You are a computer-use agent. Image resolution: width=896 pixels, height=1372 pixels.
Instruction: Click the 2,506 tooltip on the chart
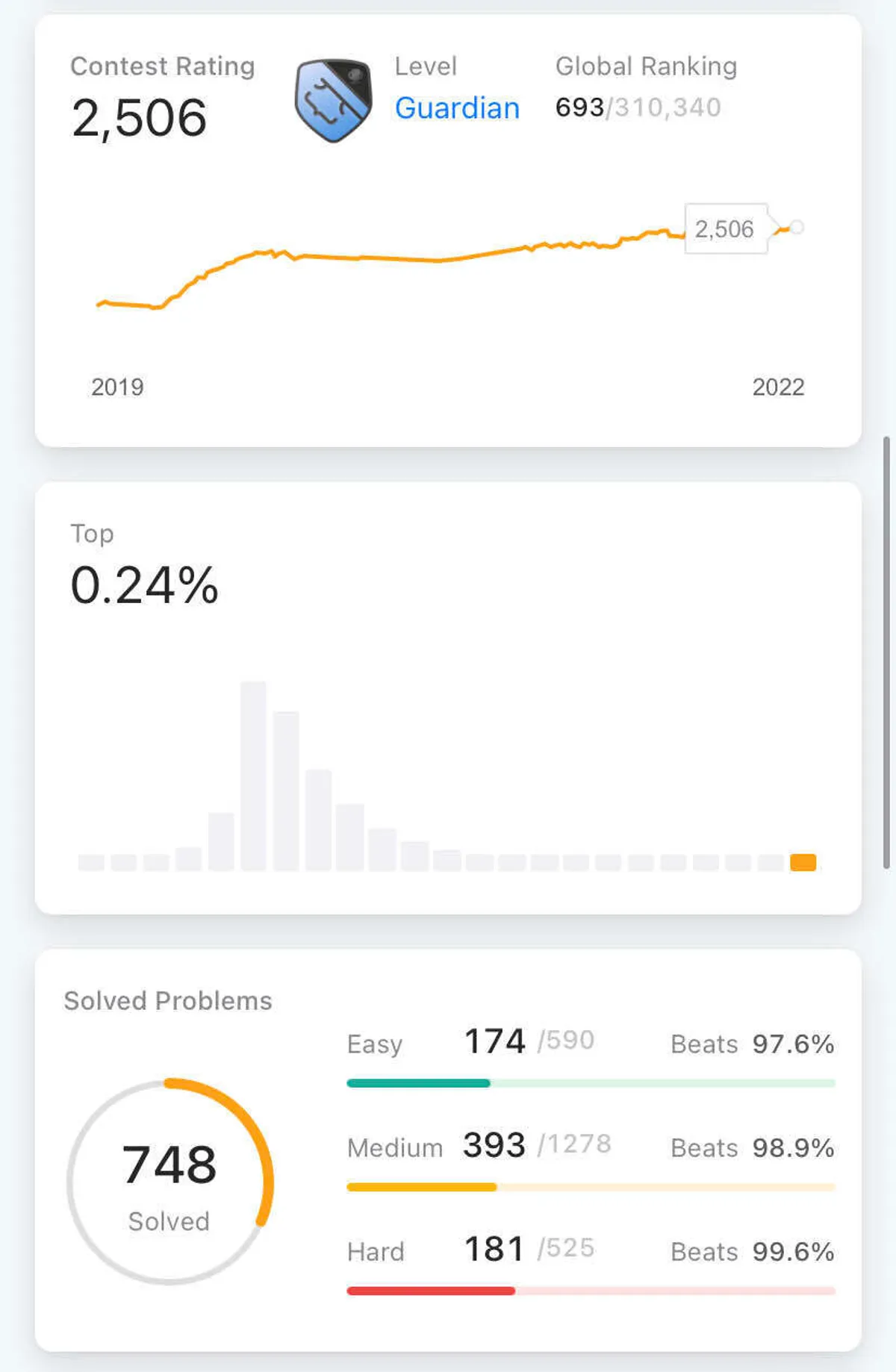coord(725,228)
